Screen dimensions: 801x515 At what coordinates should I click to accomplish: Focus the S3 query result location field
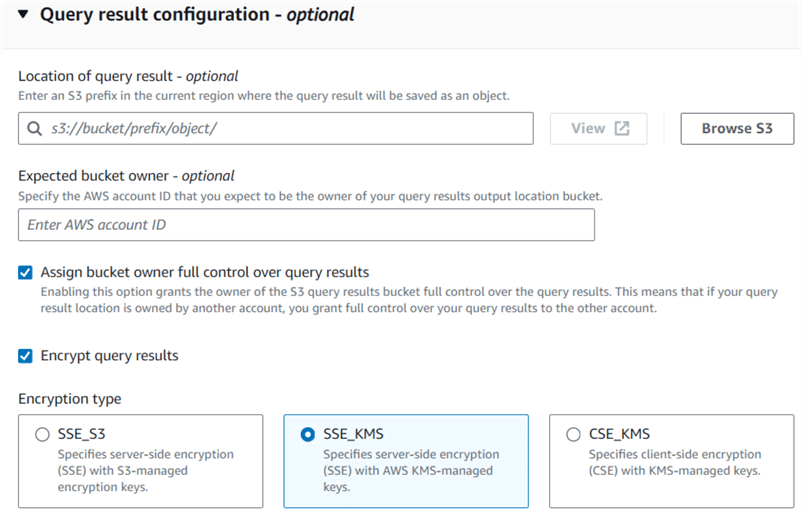285,129
